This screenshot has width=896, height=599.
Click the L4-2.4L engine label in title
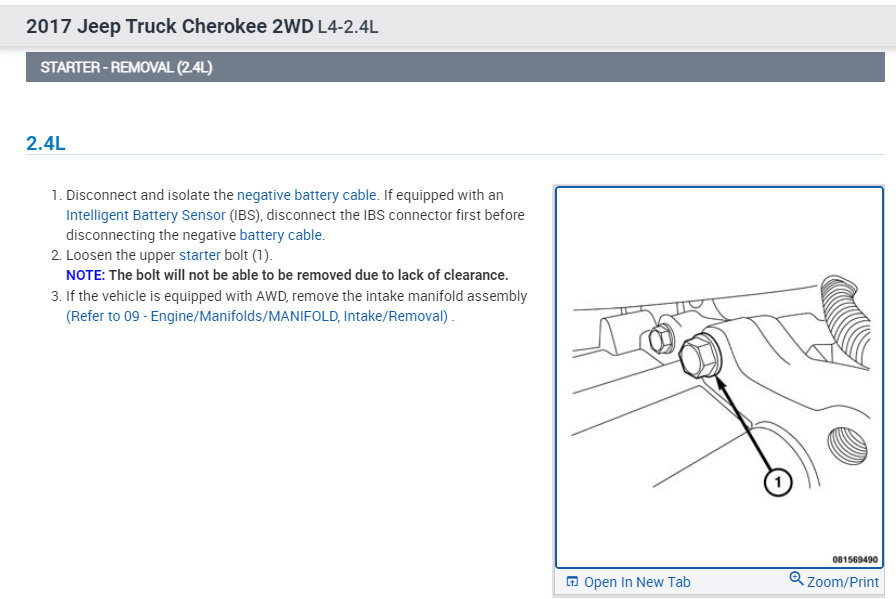348,27
